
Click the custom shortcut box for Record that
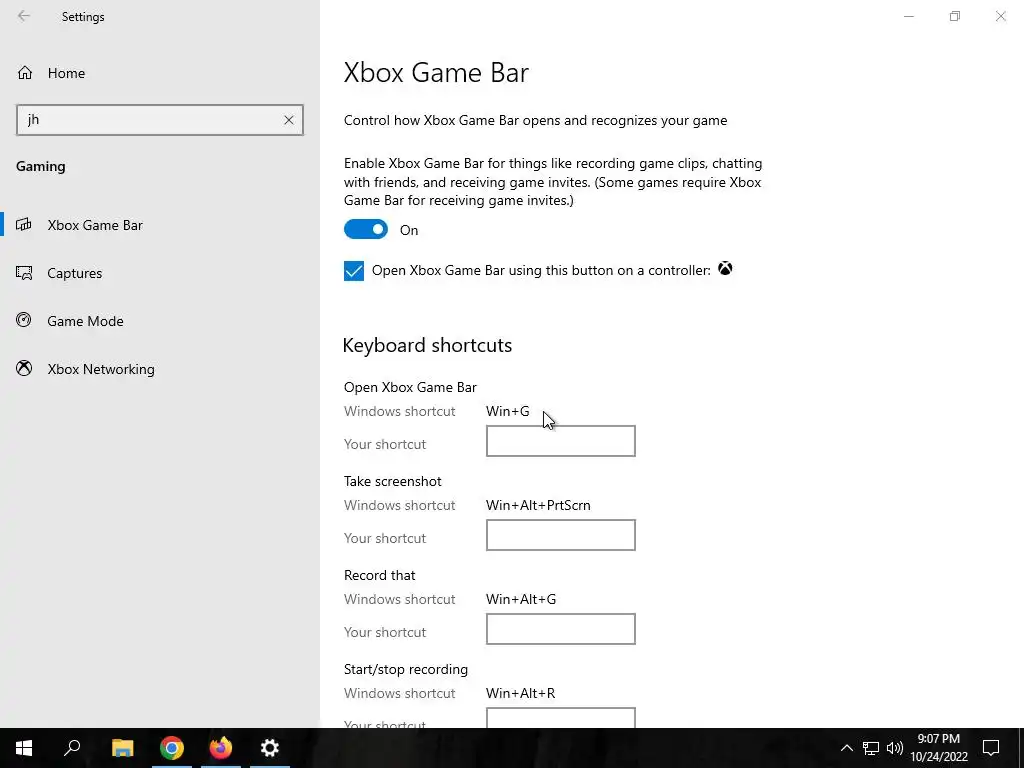point(560,629)
